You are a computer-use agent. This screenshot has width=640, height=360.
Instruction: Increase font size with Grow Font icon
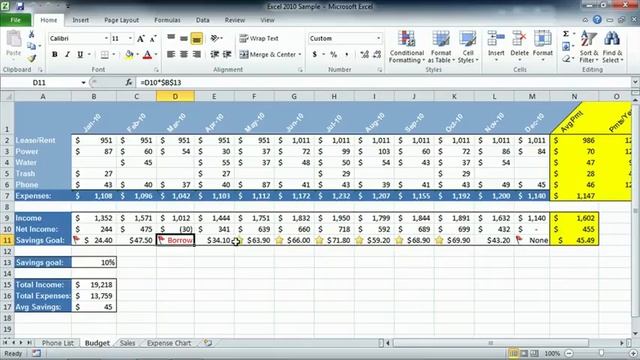point(140,39)
